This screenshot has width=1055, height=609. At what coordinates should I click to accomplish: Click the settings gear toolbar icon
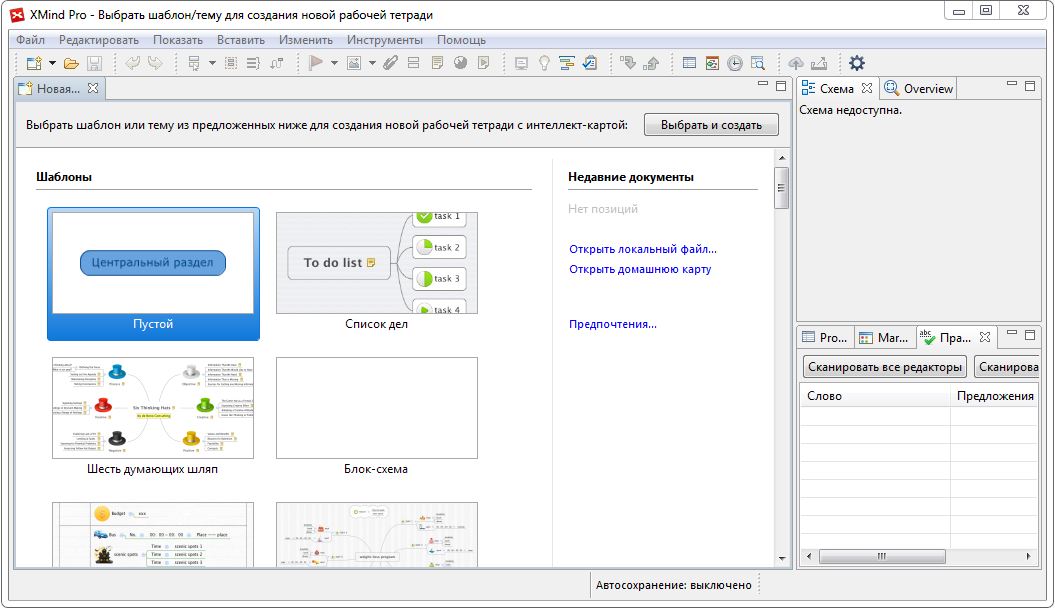click(x=857, y=63)
